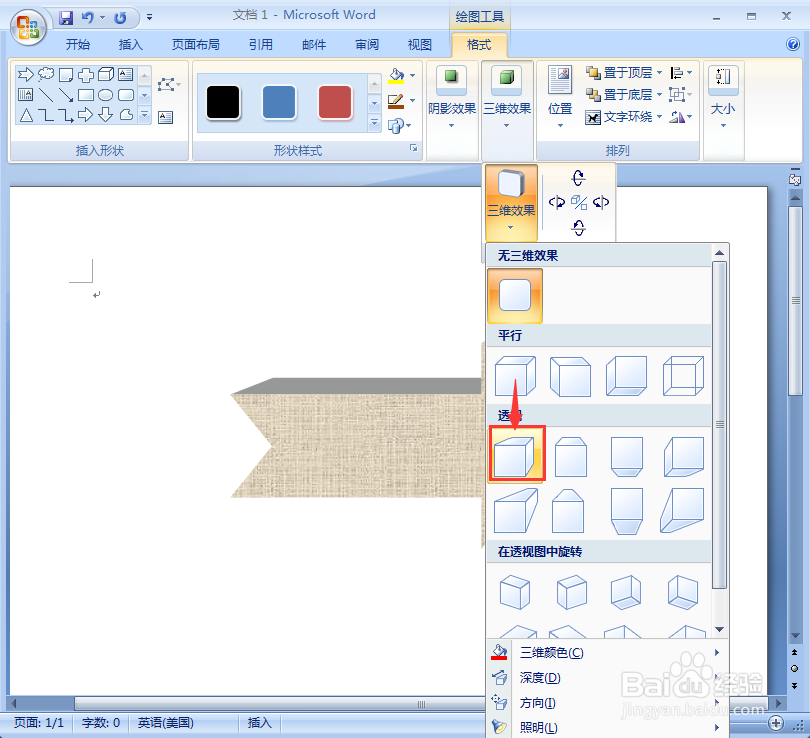Viewport: 810px width, 738px height.
Task: Choose the wireframe parallel 3-D style
Action: 683,376
